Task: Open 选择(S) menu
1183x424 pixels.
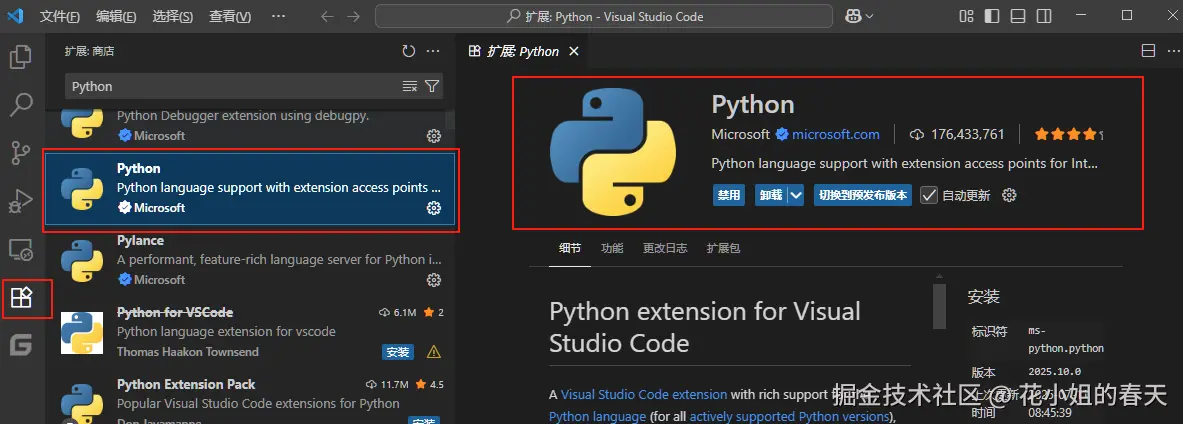Action: (x=173, y=17)
